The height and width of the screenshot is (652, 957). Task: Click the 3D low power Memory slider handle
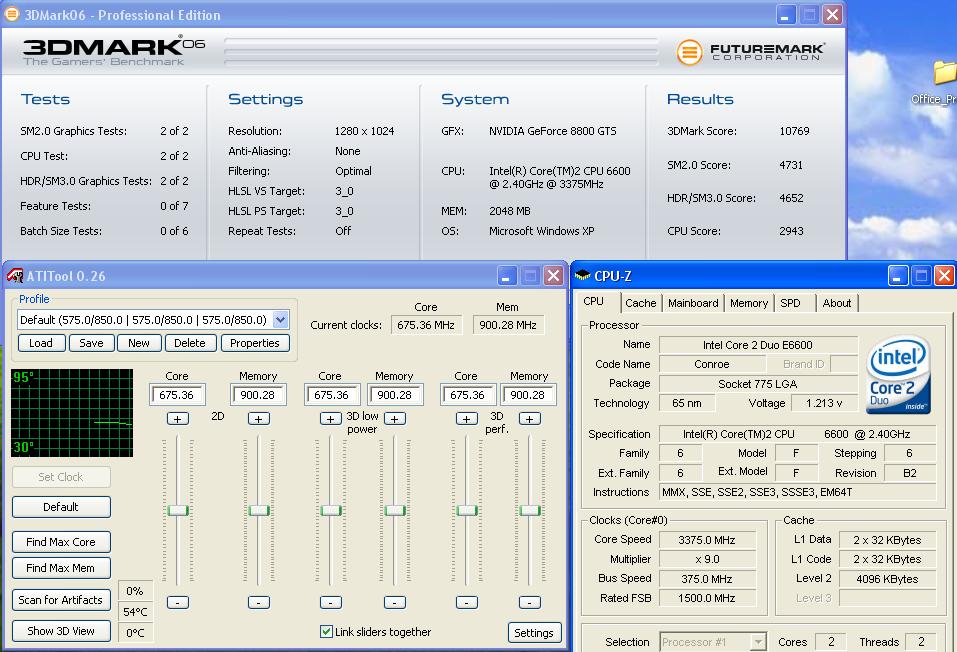[x=395, y=510]
